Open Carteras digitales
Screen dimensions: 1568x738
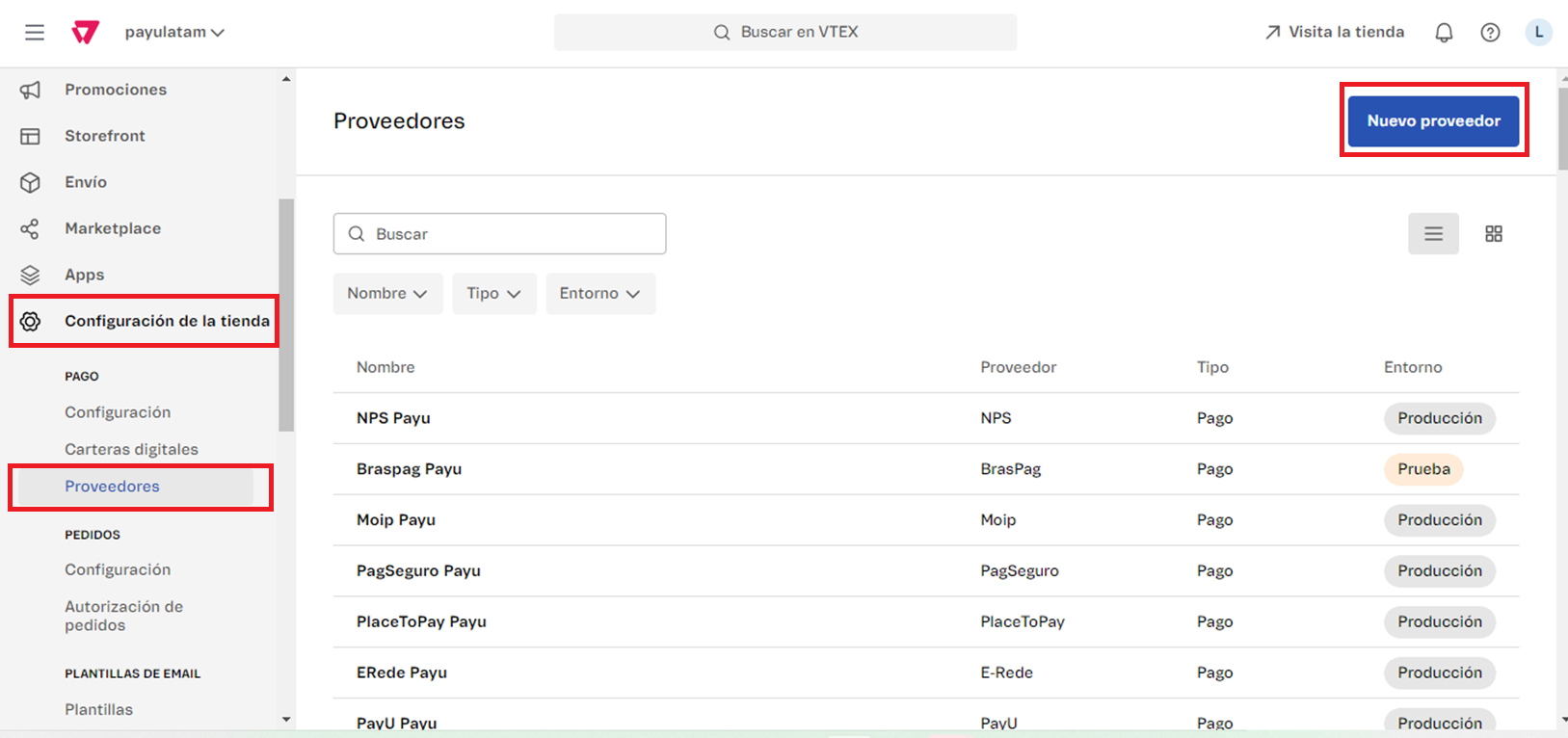tap(131, 449)
